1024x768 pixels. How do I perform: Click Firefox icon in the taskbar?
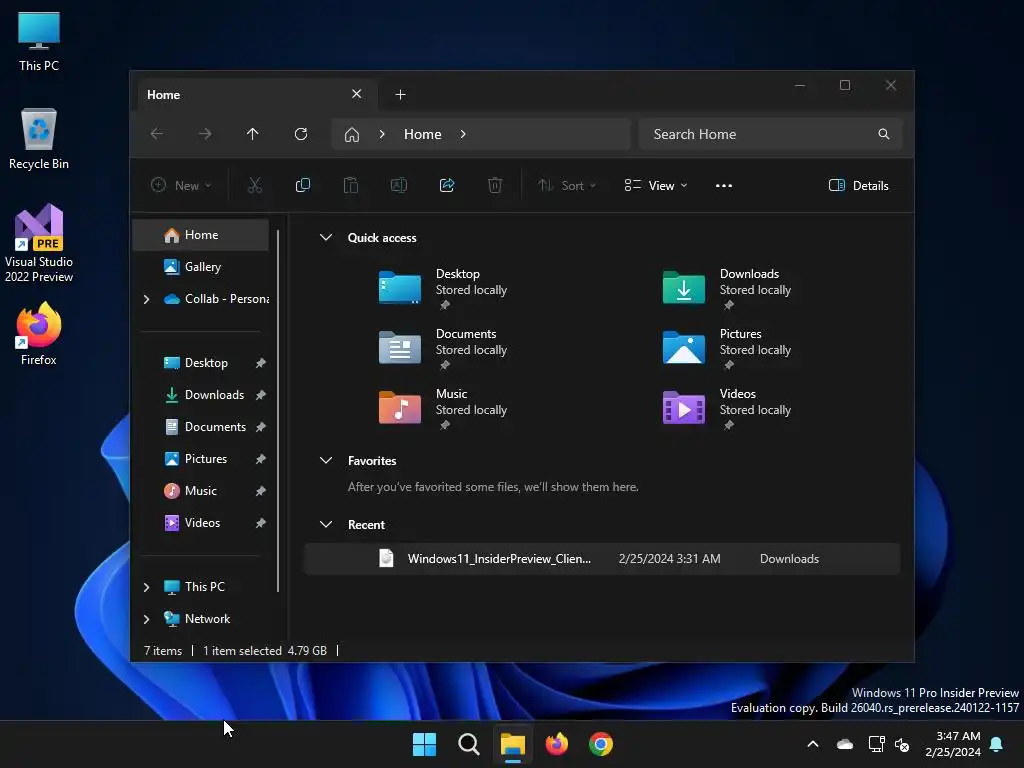556,744
